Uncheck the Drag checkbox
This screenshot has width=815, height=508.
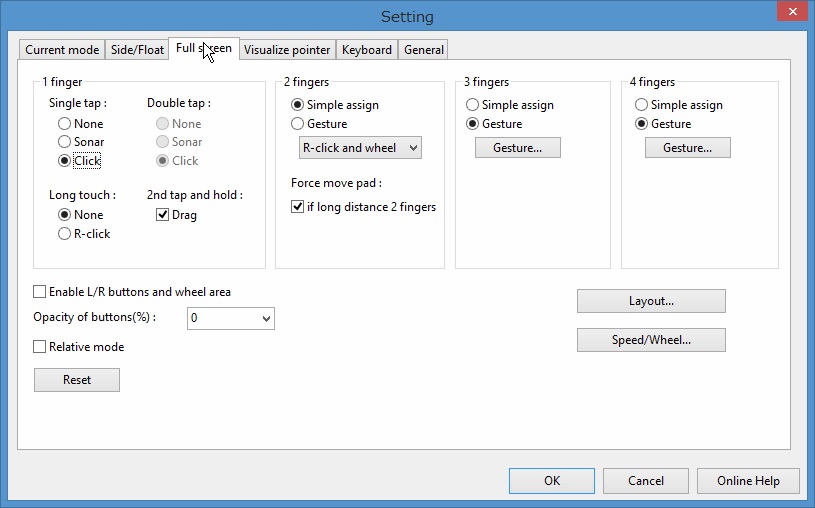[x=163, y=215]
